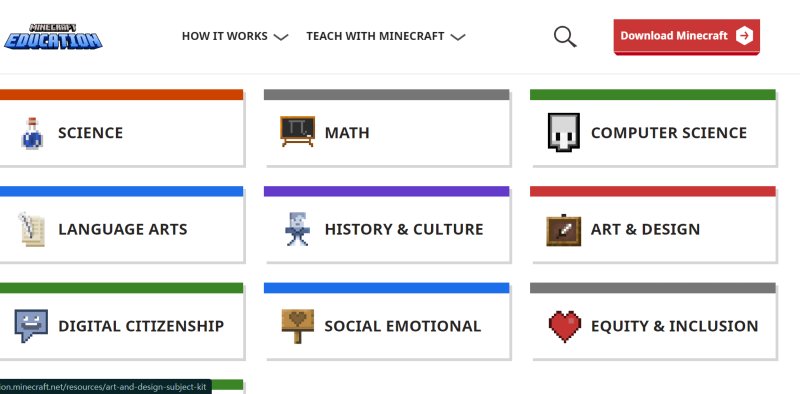The image size is (800, 394).
Task: Open search with the magnifying glass icon
Action: tap(565, 37)
